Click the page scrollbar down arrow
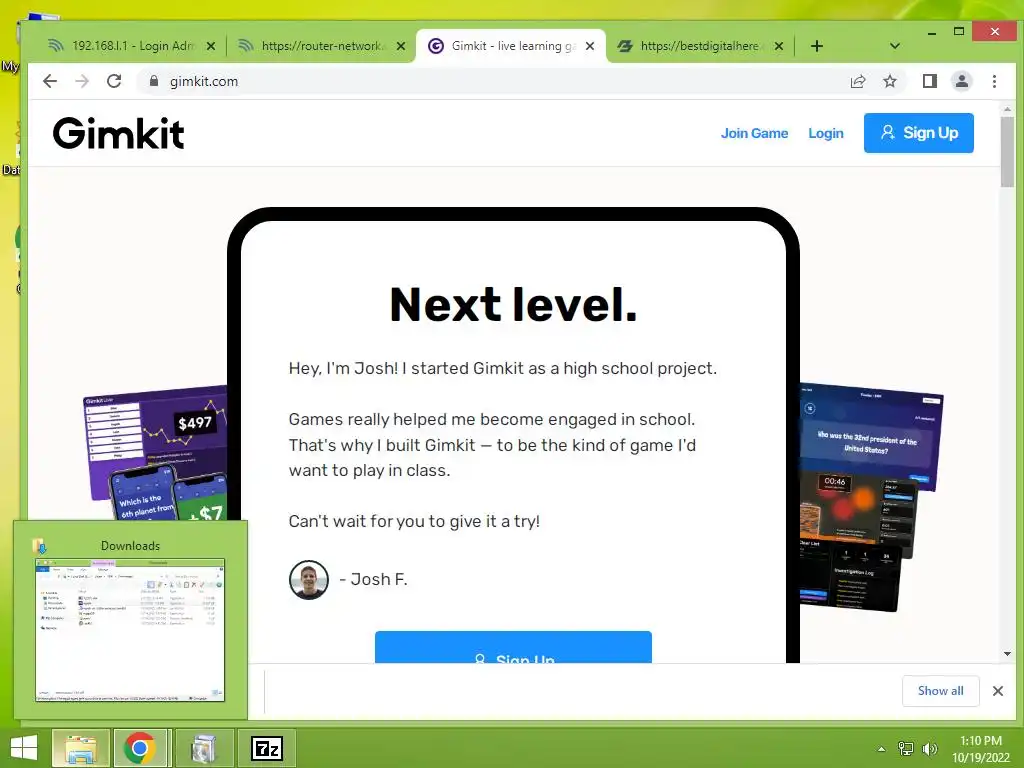Image resolution: width=1024 pixels, height=768 pixels. pyautogui.click(x=1007, y=654)
